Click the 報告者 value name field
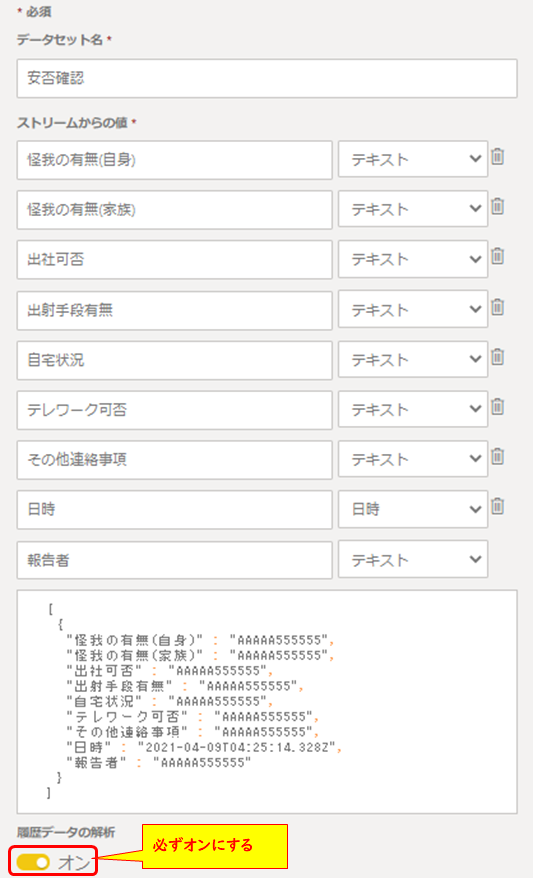Image resolution: width=533 pixels, height=878 pixels. (x=175, y=560)
